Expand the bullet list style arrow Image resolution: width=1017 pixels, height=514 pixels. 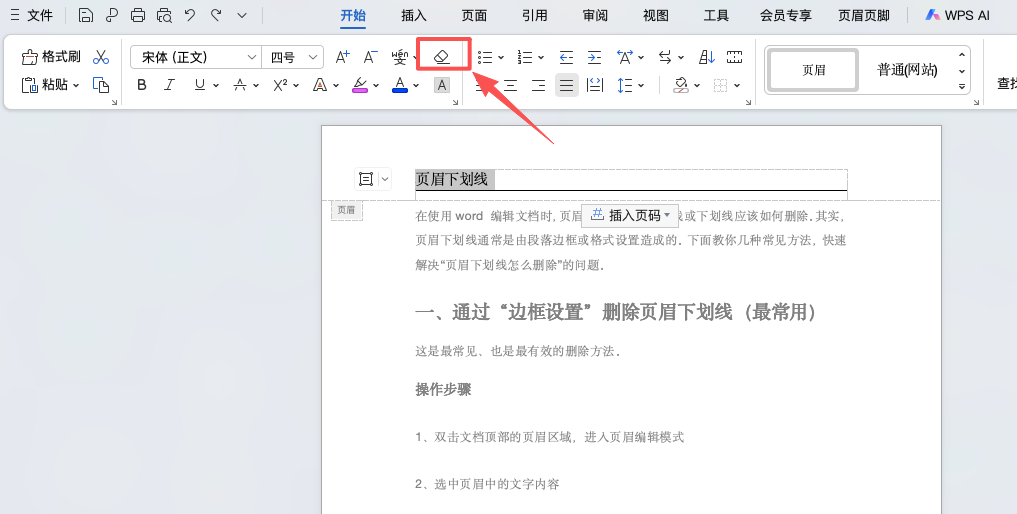(x=501, y=58)
